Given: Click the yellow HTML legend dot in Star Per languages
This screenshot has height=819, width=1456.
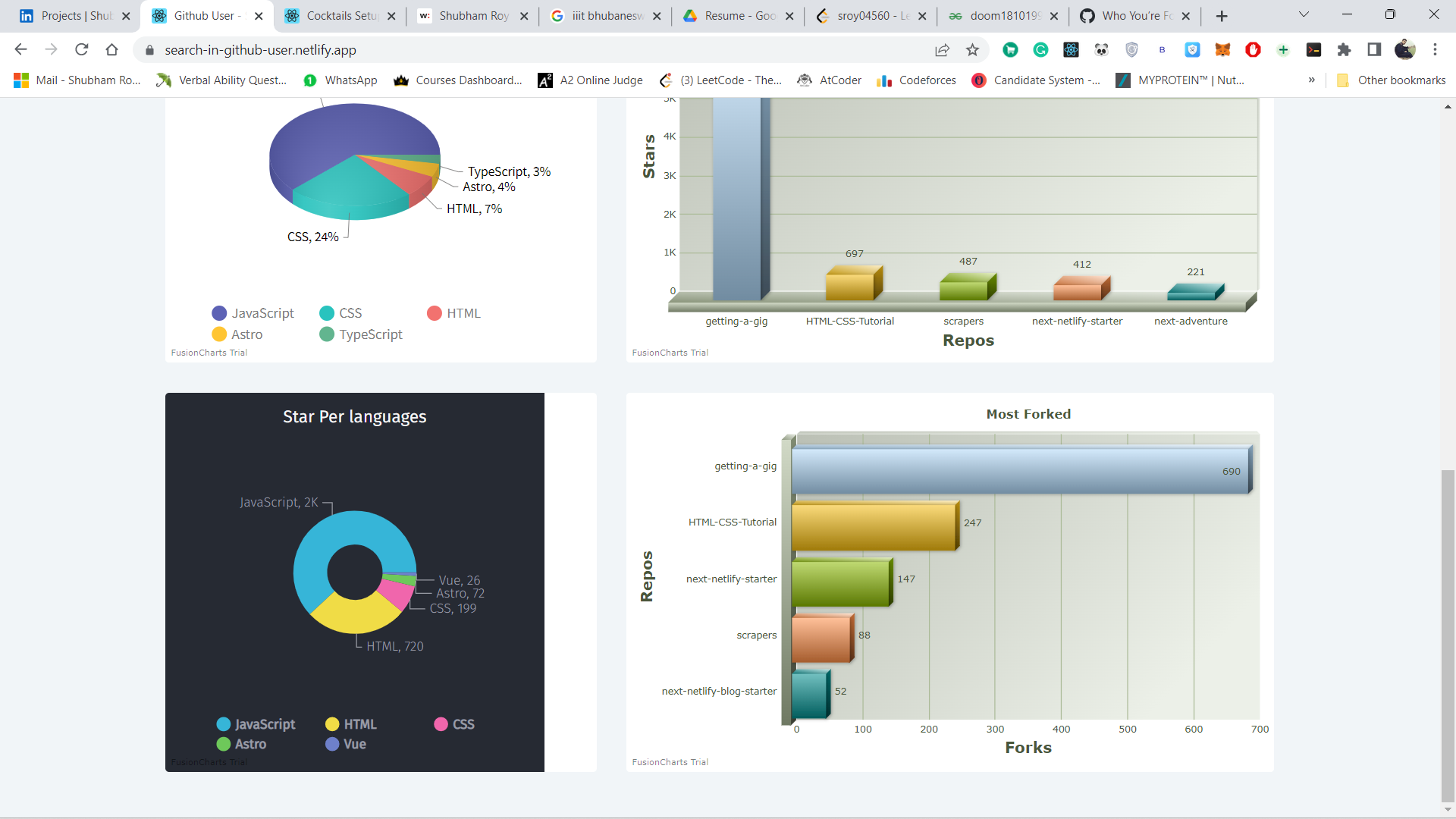Looking at the screenshot, I should pos(332,724).
